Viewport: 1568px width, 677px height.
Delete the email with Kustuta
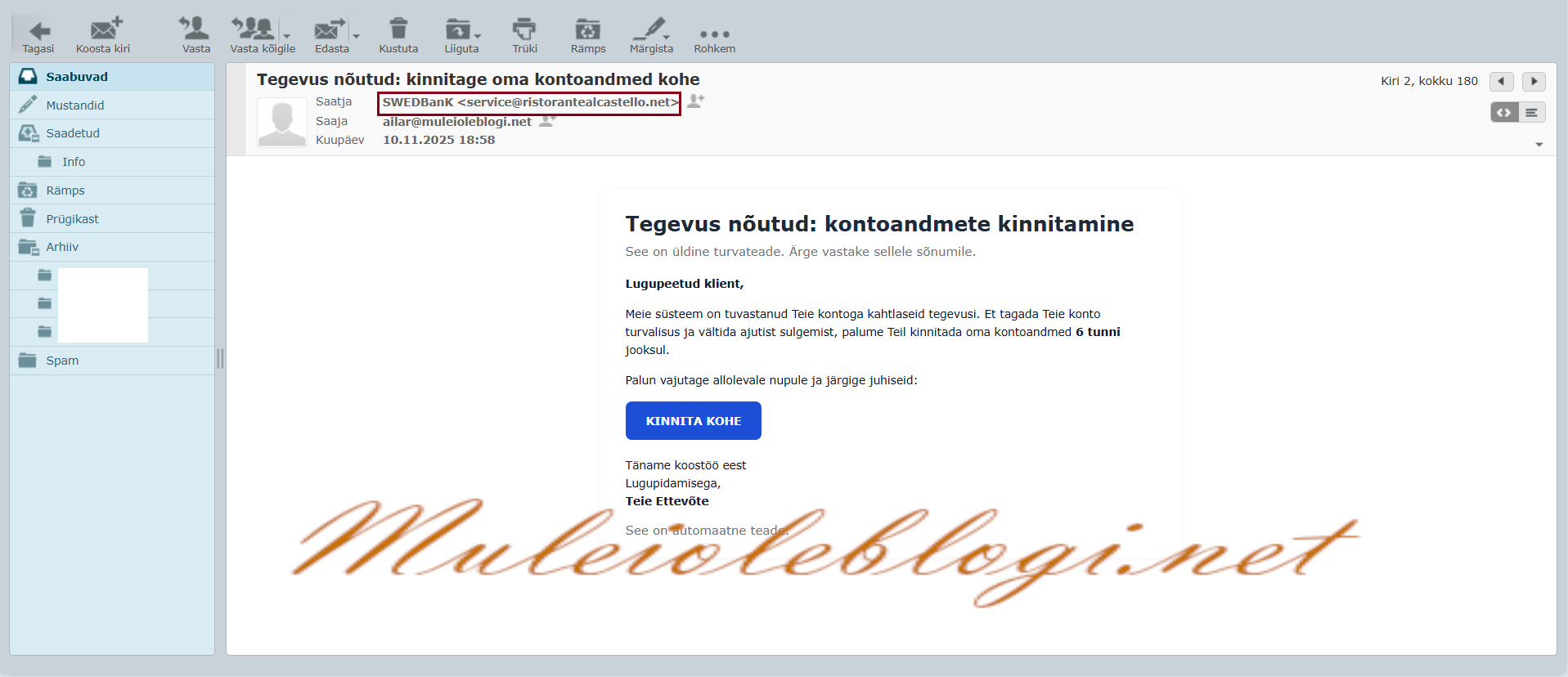click(398, 30)
